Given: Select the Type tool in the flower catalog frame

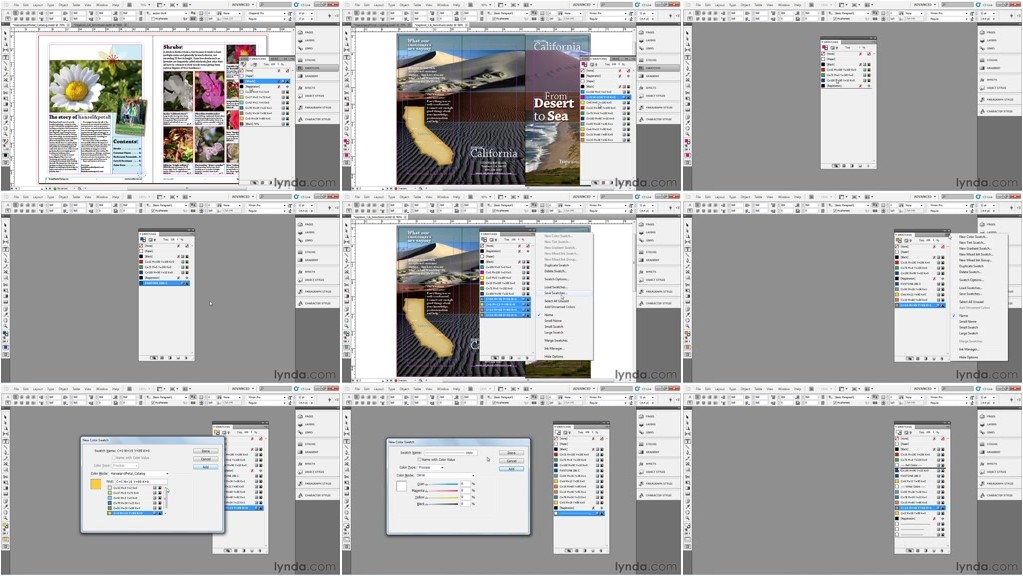Looking at the screenshot, I should pos(5,57).
